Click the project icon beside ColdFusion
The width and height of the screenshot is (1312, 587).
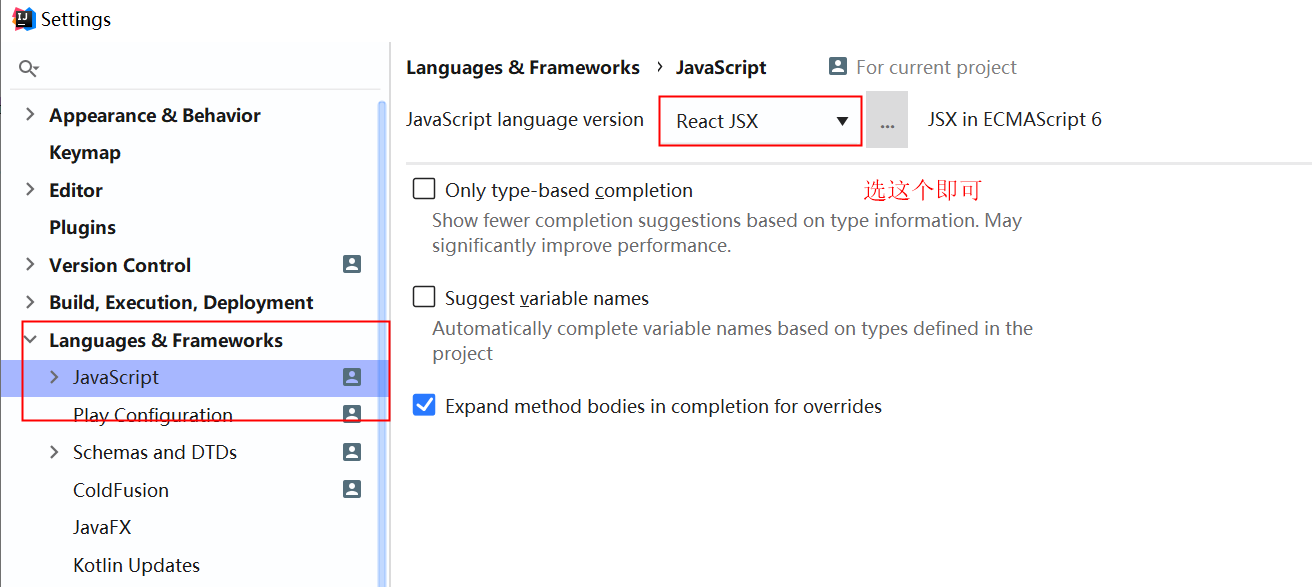351,489
